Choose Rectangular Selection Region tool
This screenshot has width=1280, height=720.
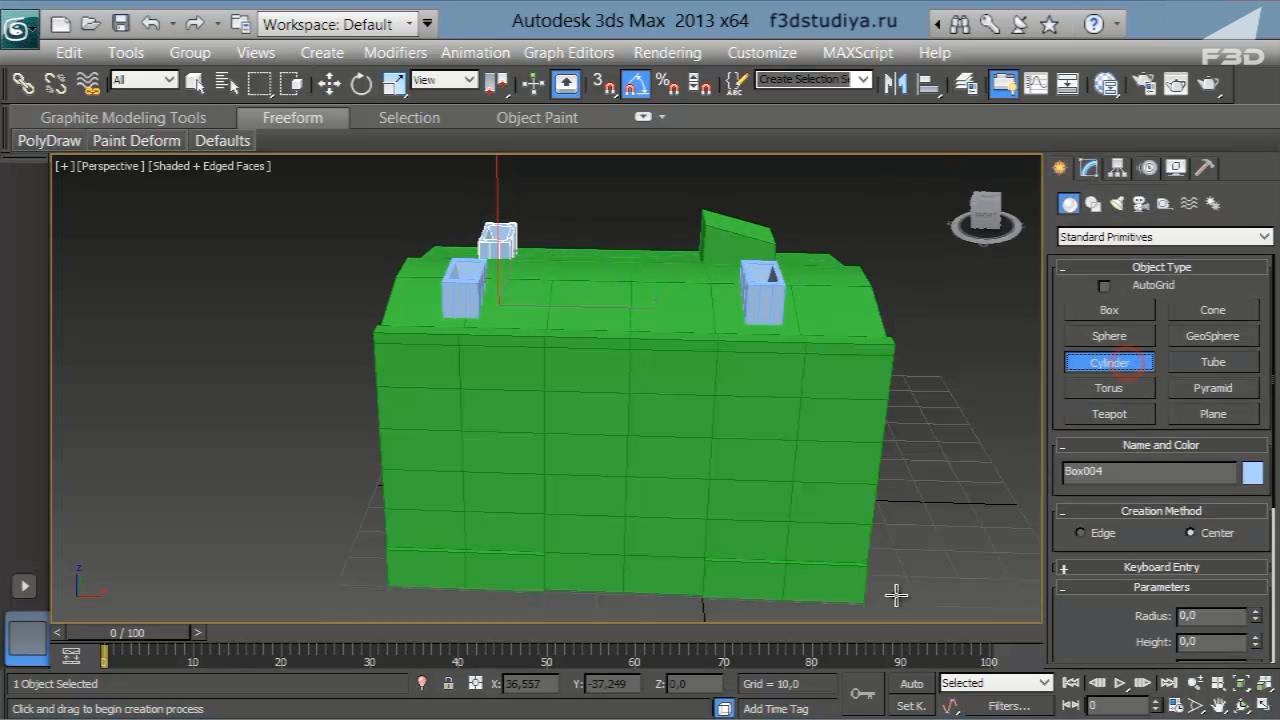point(259,84)
